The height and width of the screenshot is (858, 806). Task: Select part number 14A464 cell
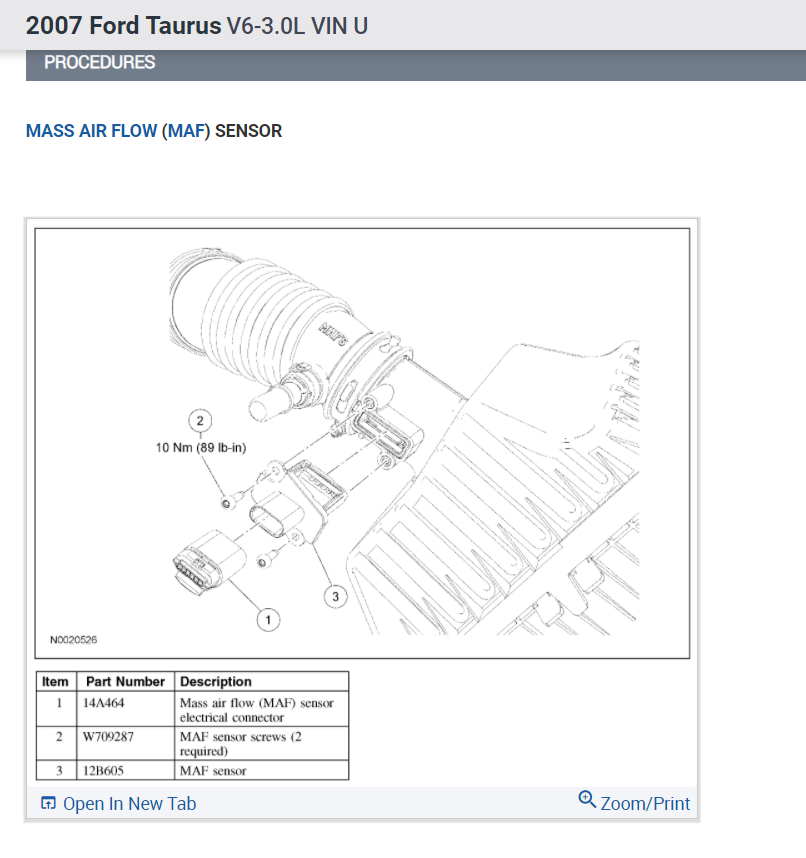pyautogui.click(x=125, y=709)
